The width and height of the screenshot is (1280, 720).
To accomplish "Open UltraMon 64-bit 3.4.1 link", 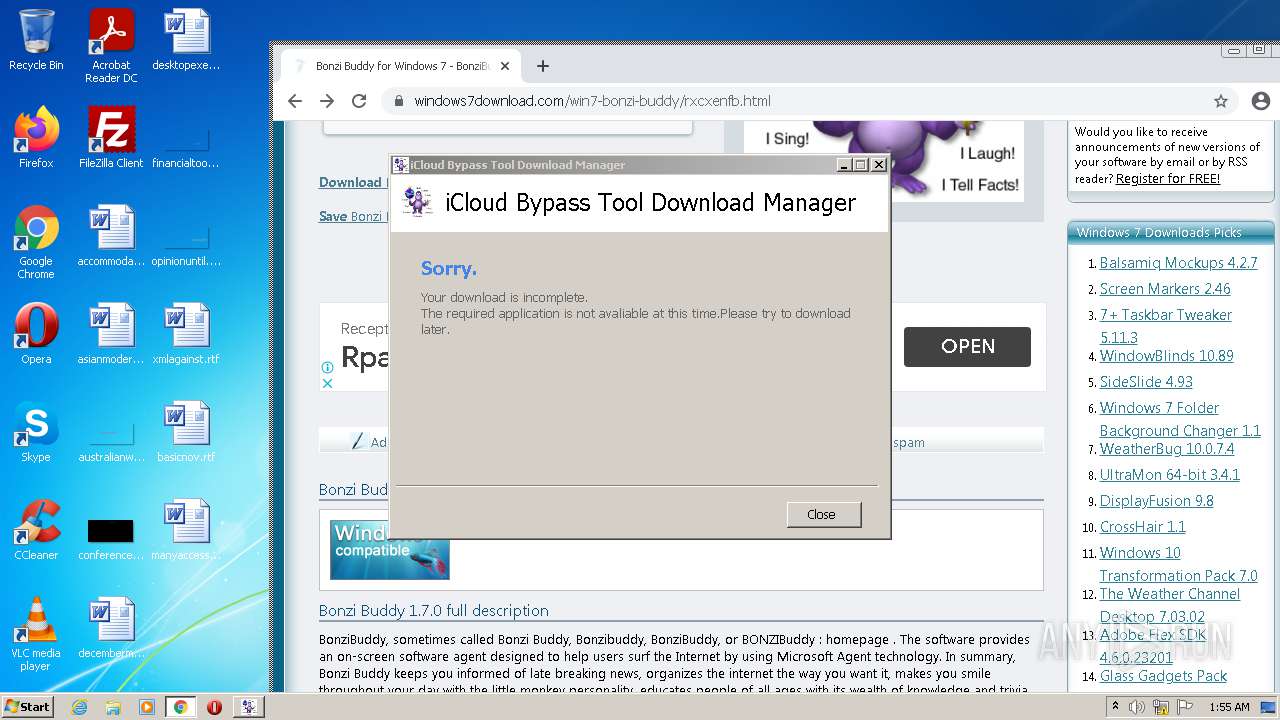I will pos(1170,475).
